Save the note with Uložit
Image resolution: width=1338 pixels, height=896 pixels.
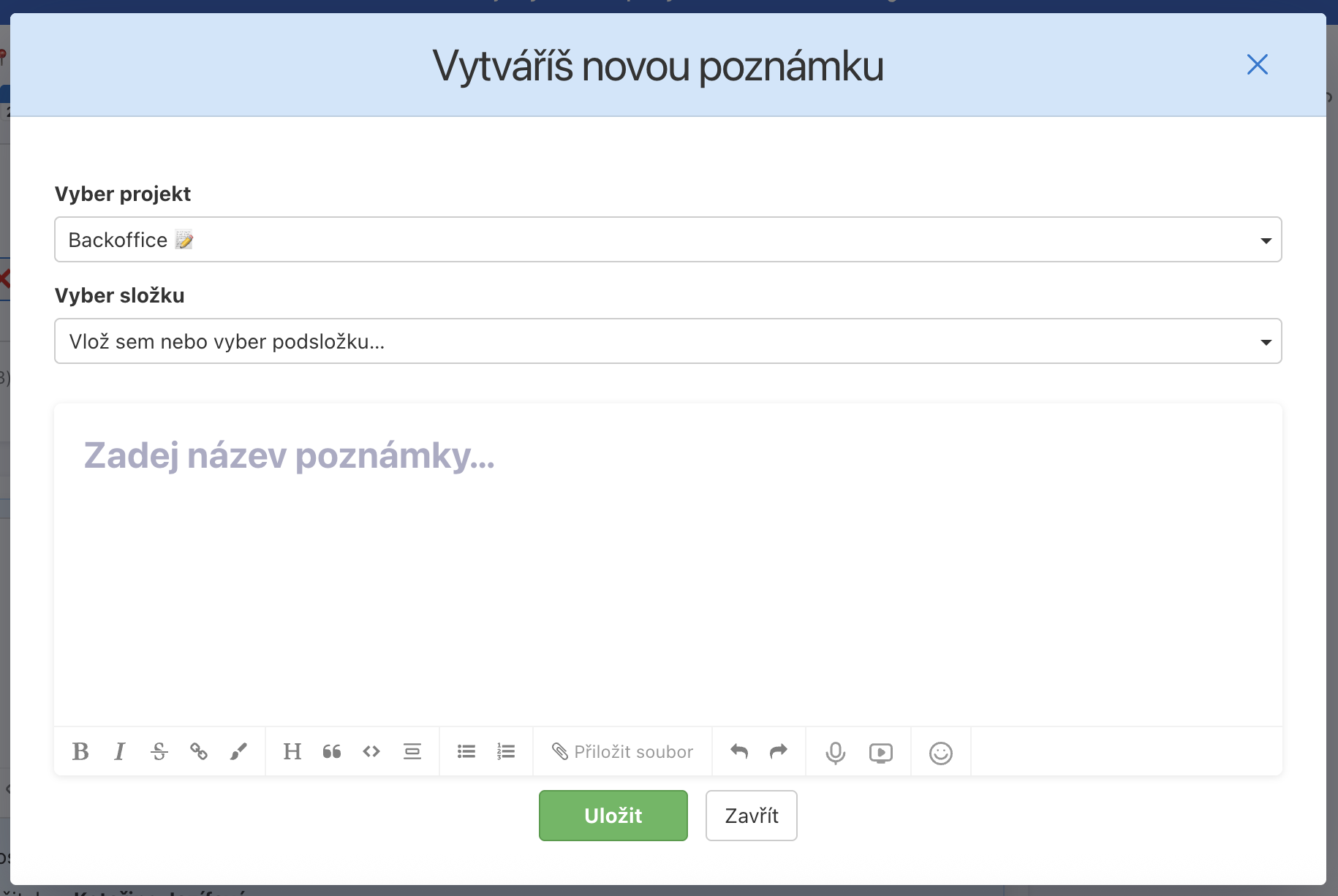[x=613, y=816]
